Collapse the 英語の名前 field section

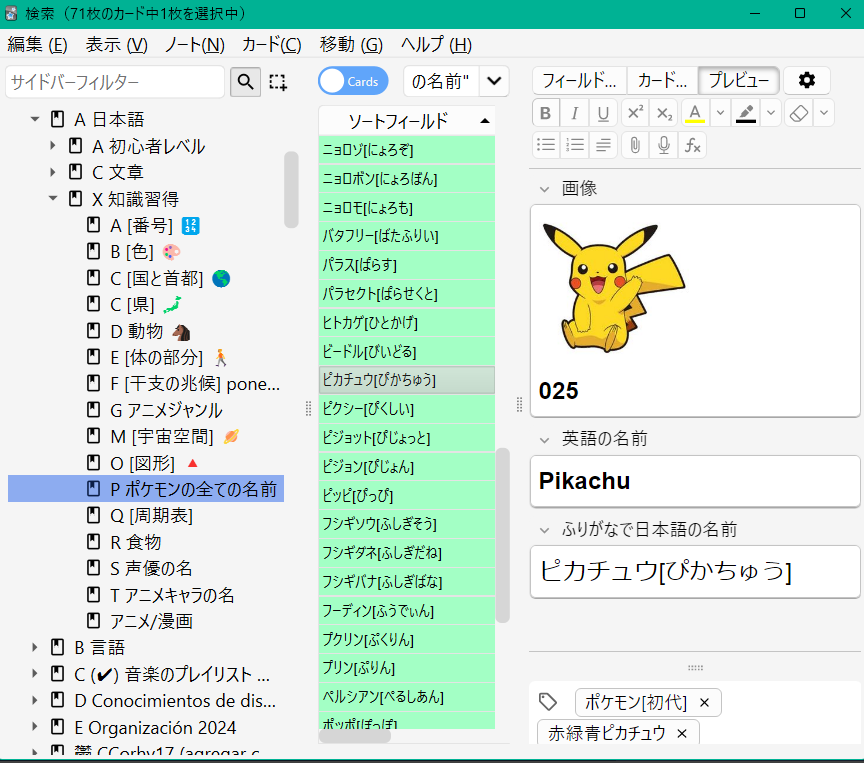coord(544,440)
